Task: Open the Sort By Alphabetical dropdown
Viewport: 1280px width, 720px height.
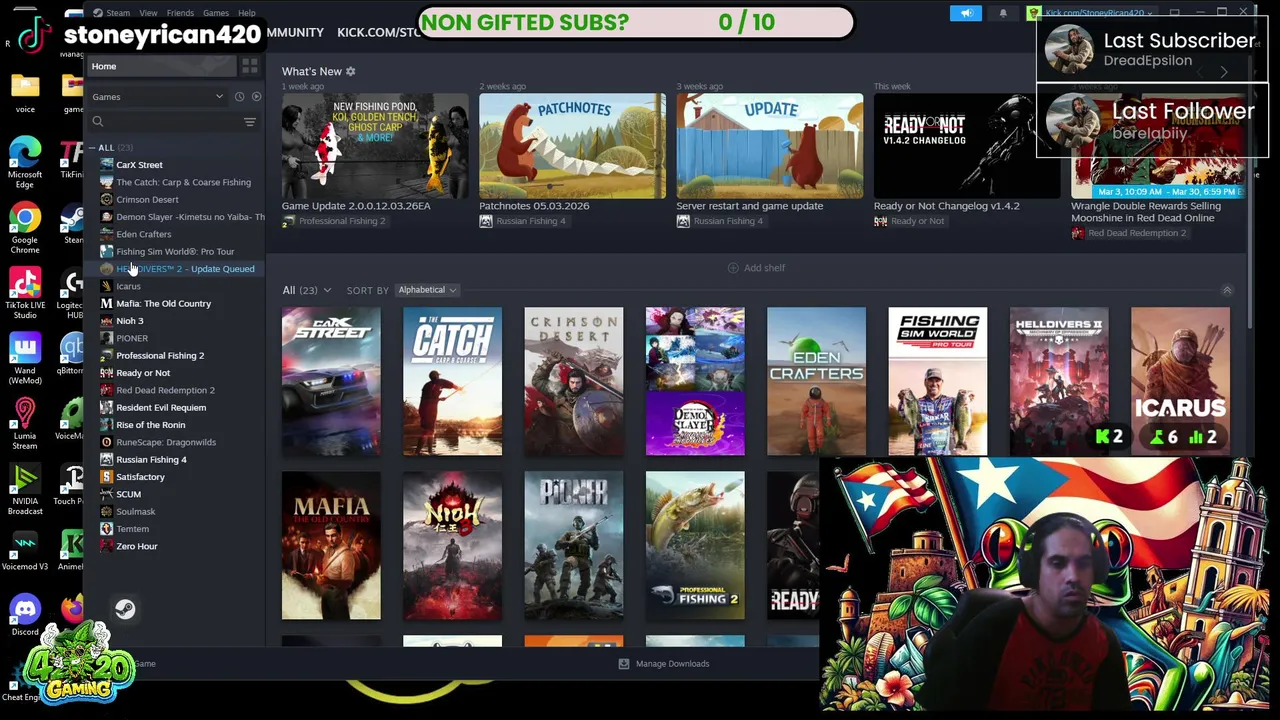Action: [426, 290]
